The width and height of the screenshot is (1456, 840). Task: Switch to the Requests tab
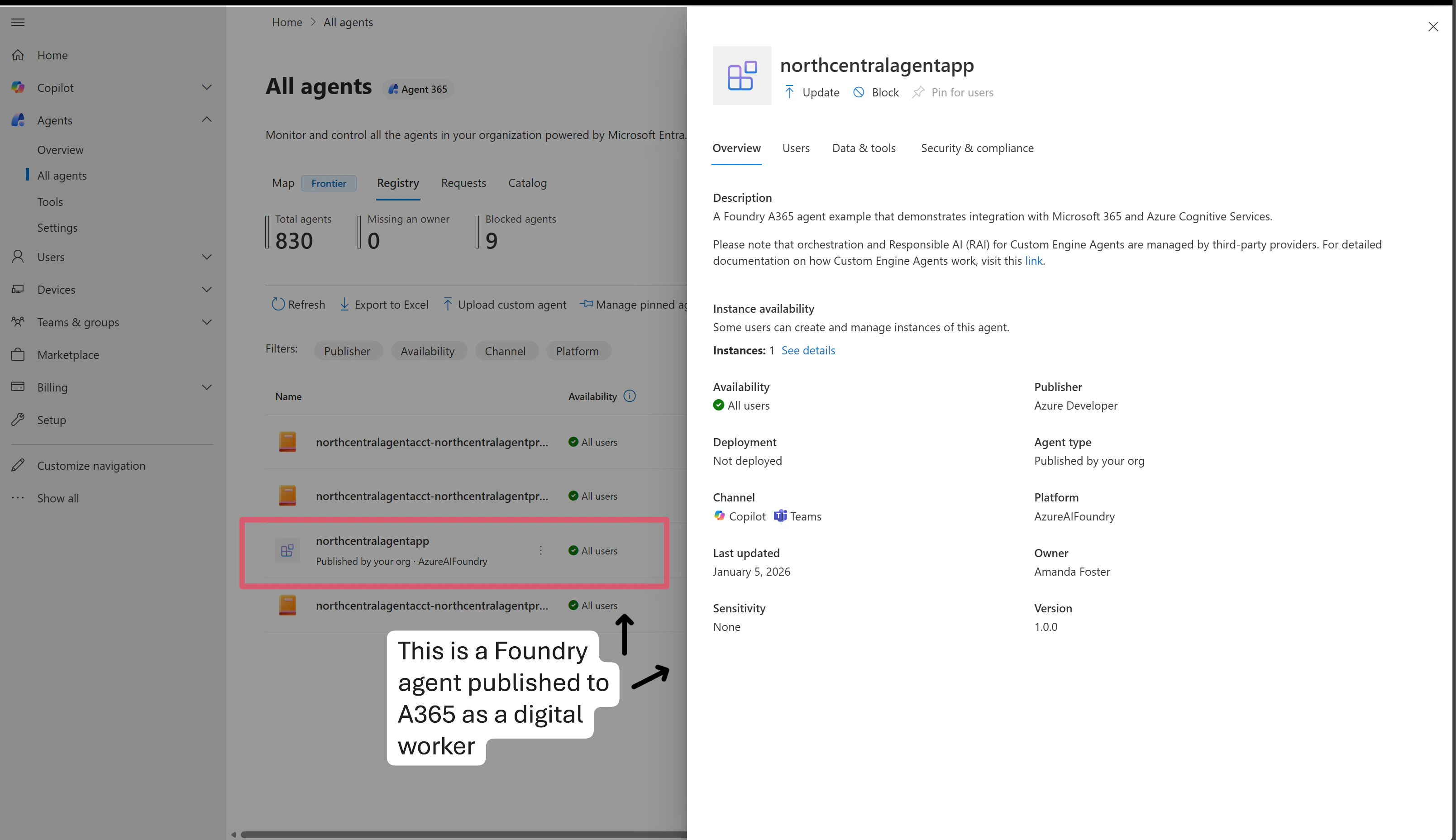pyautogui.click(x=464, y=183)
